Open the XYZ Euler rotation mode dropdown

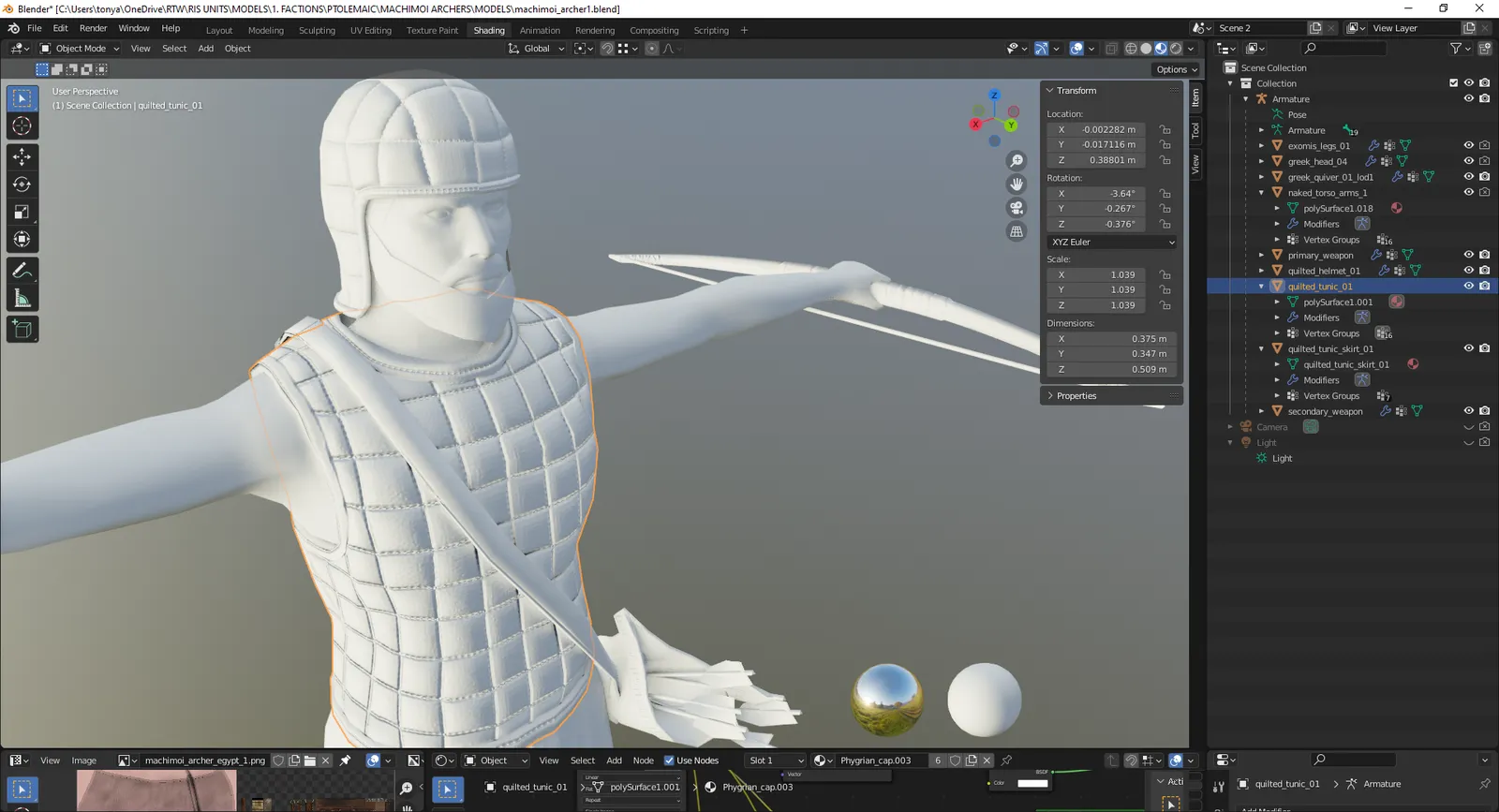point(1112,242)
